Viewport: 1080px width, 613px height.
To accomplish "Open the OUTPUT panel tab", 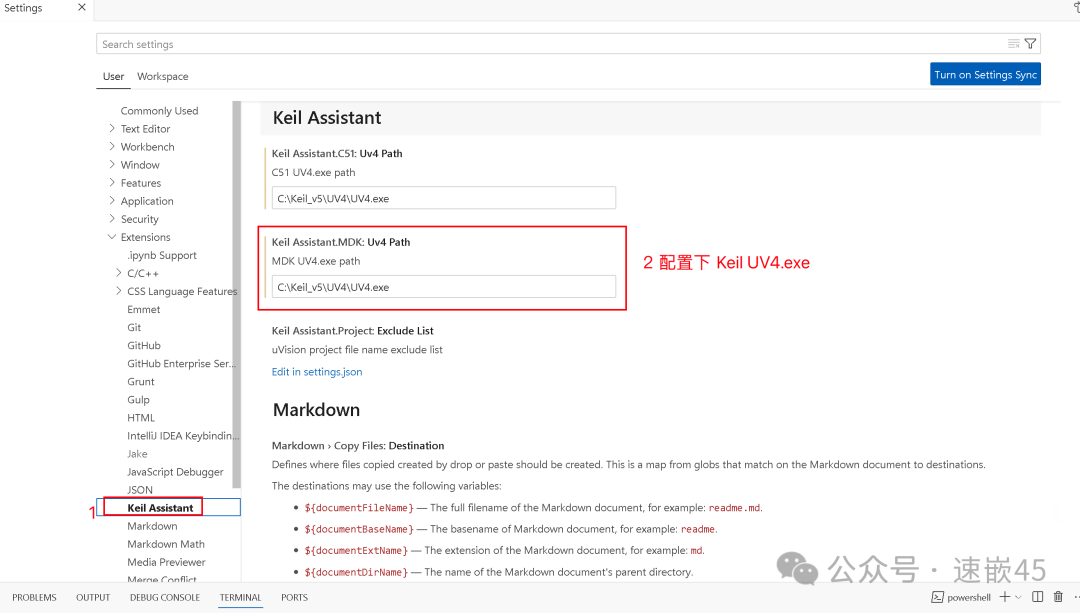I will [x=93, y=598].
